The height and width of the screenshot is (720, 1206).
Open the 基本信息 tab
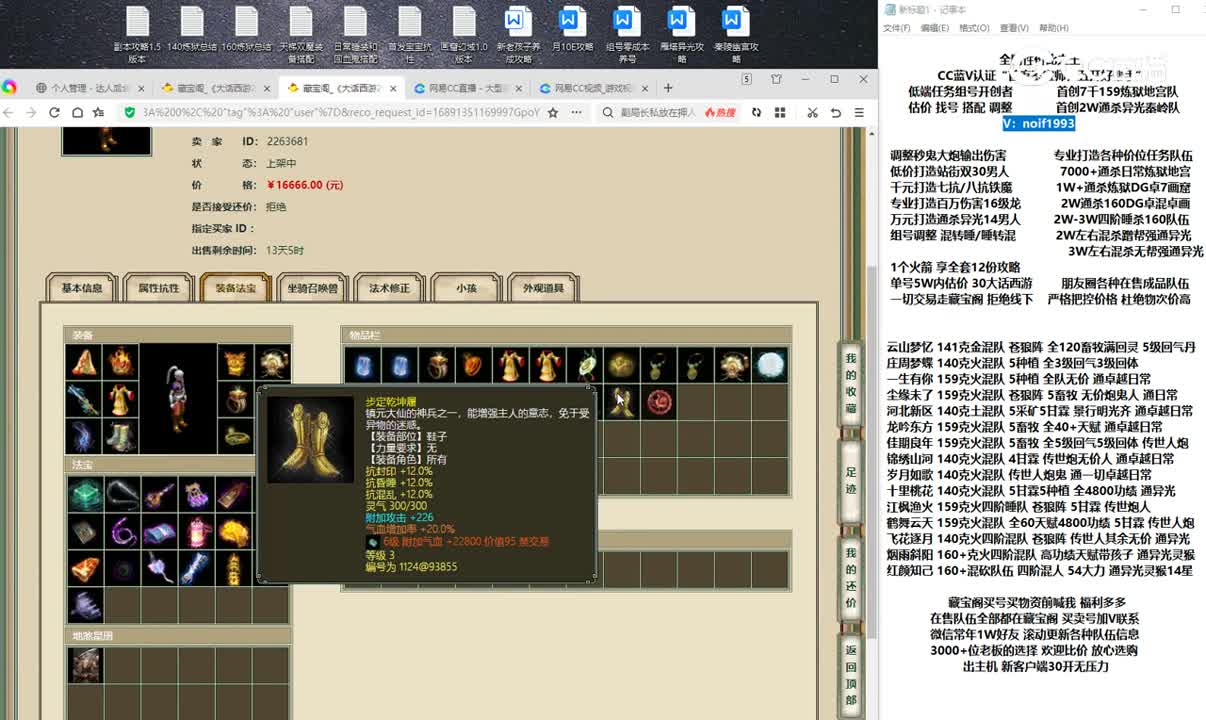(x=82, y=288)
